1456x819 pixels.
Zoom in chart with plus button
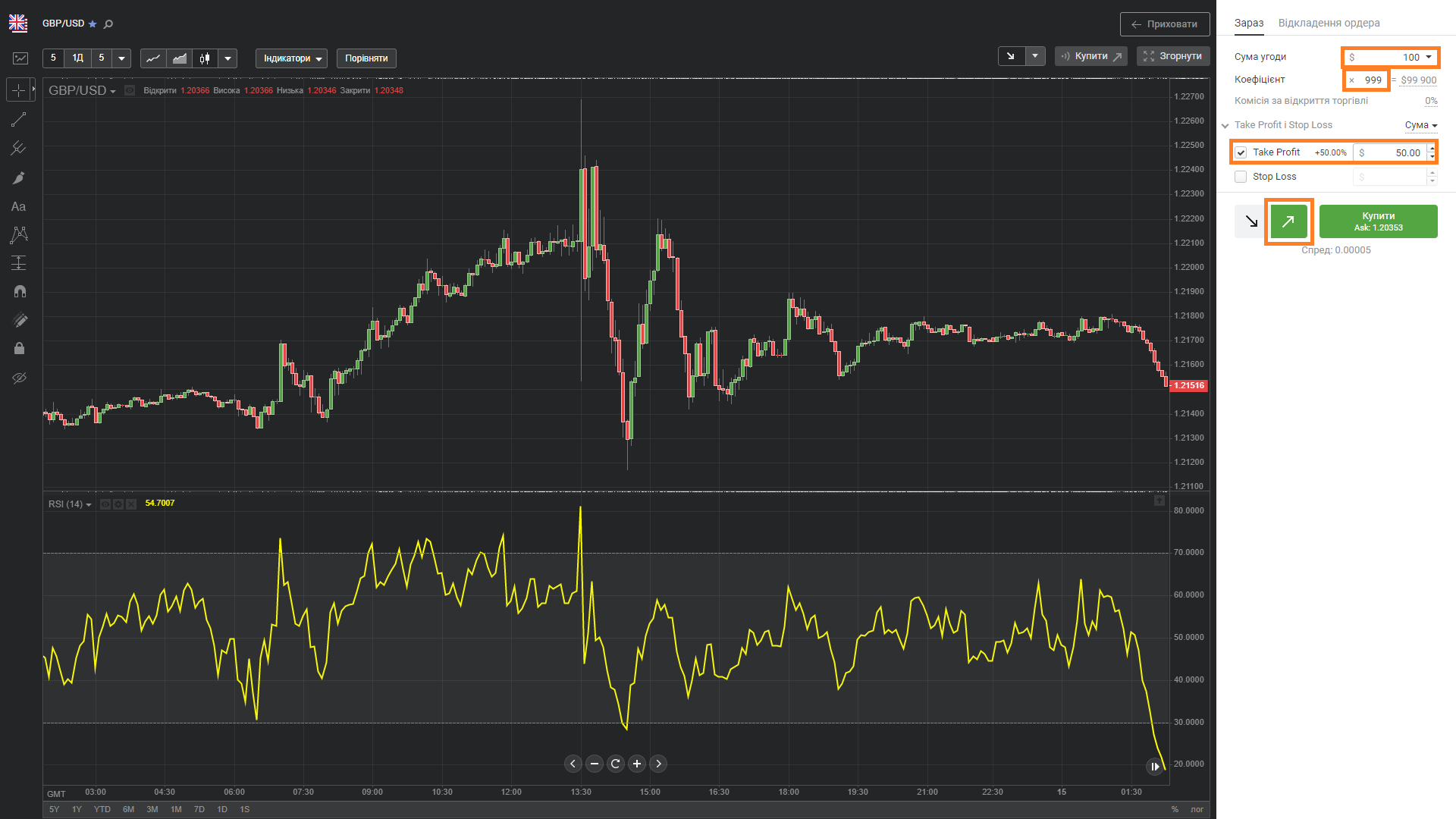(637, 764)
